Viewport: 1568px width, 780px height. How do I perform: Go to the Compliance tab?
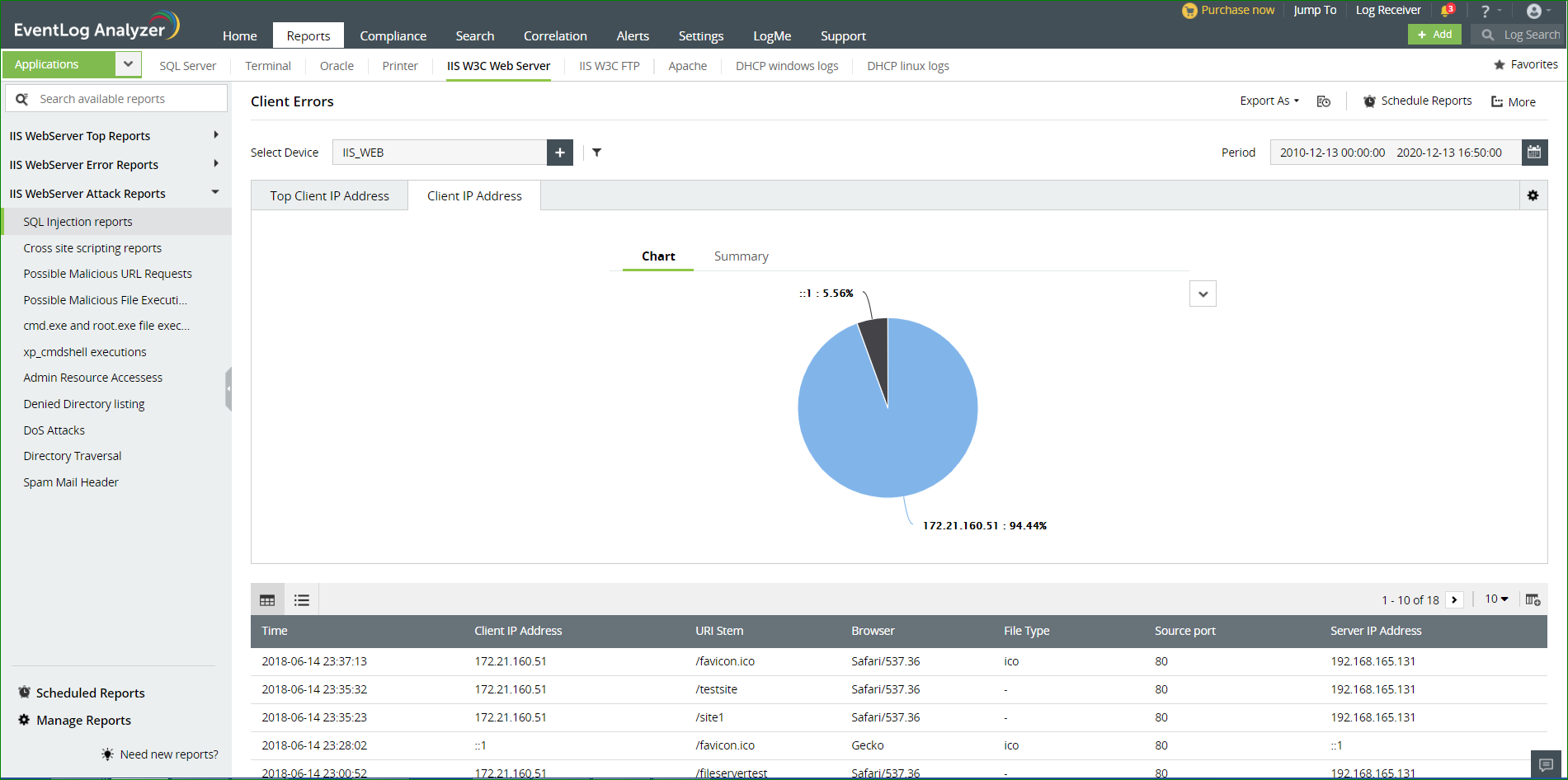point(393,35)
